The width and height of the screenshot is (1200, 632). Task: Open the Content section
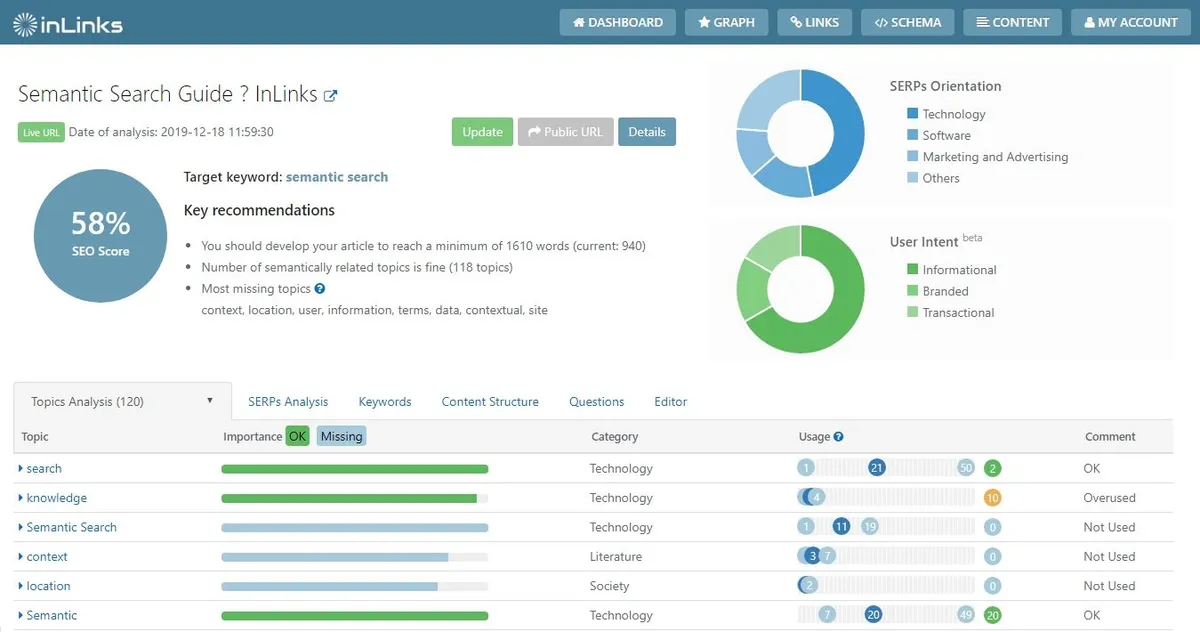tap(1013, 22)
